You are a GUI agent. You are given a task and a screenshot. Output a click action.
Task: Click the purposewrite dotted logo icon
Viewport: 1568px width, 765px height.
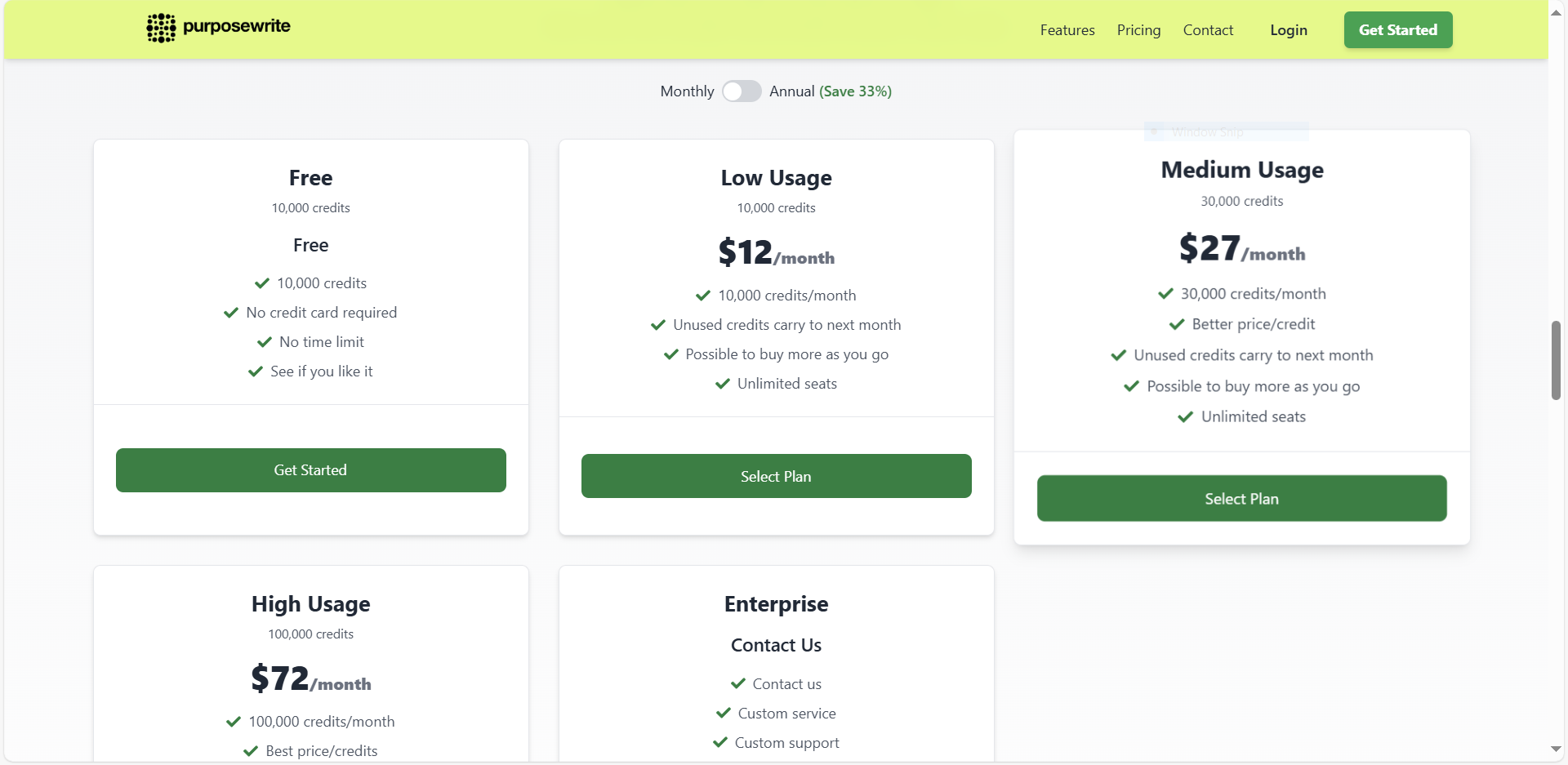[x=161, y=28]
